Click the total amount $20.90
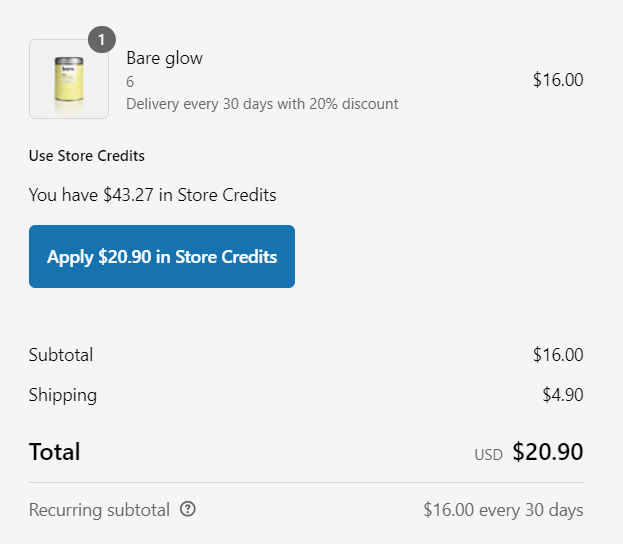Image resolution: width=623 pixels, height=544 pixels. (548, 452)
